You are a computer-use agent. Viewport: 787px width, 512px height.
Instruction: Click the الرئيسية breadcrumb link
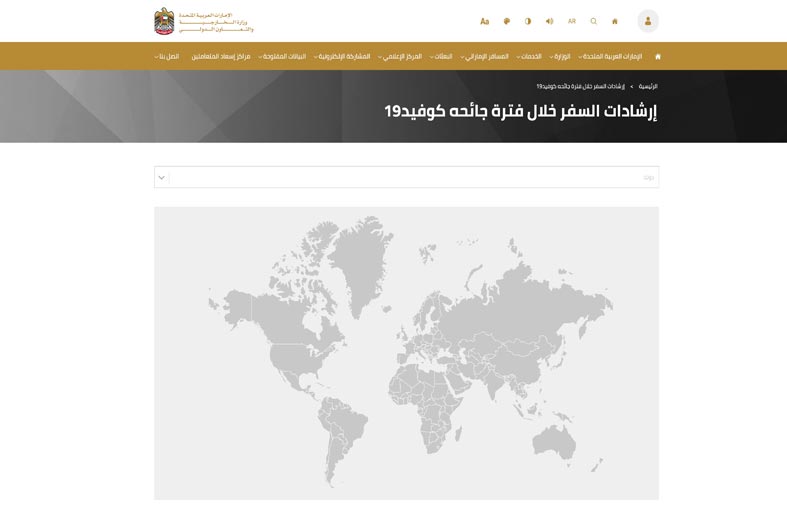click(x=648, y=86)
